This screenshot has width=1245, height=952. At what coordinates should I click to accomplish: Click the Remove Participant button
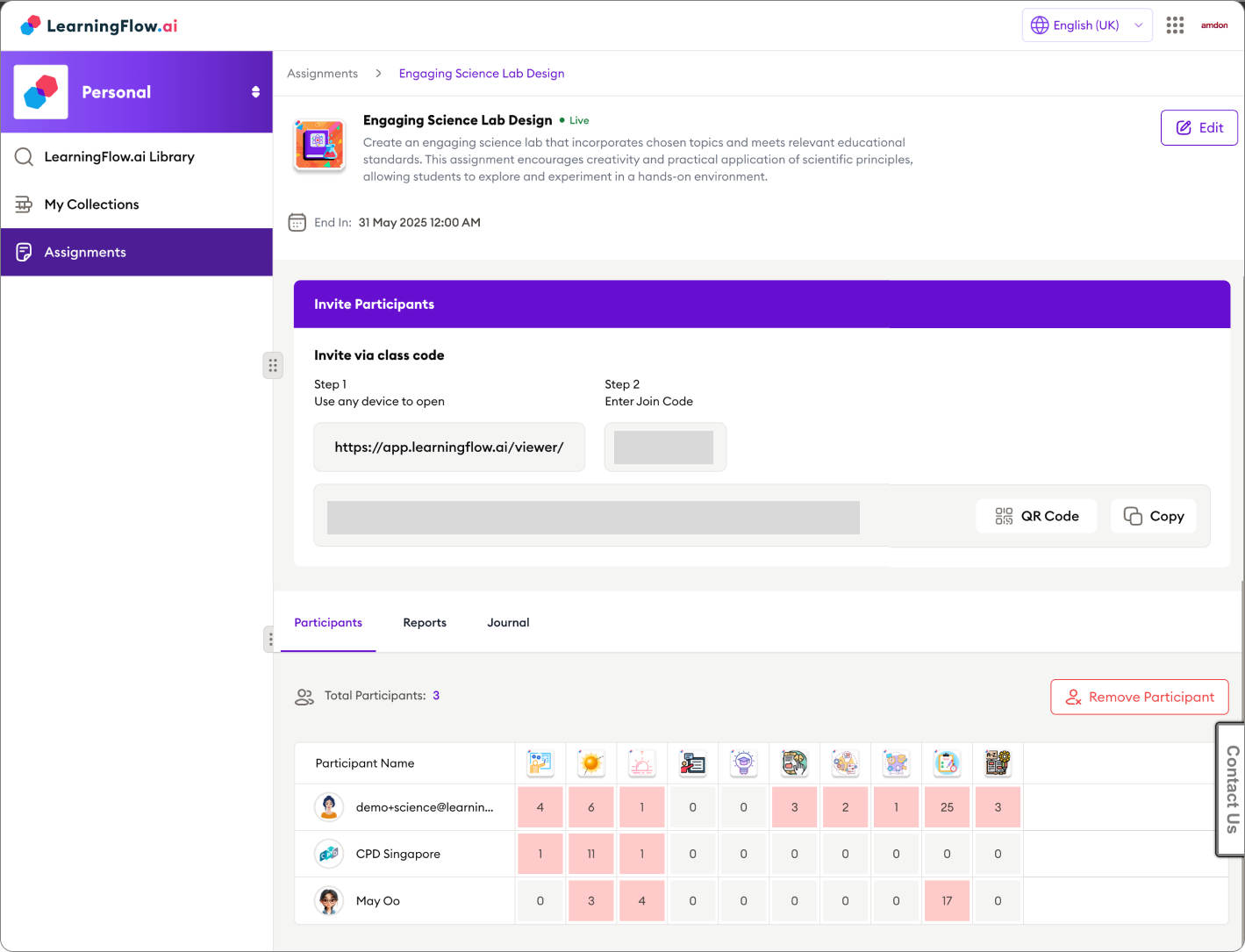pyautogui.click(x=1139, y=697)
